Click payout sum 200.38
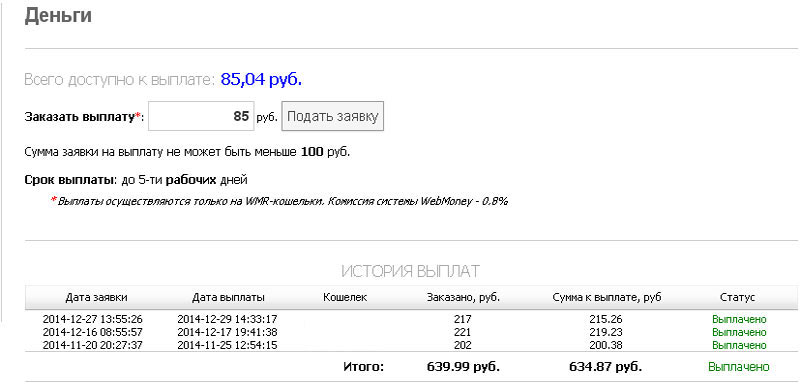 click(605, 345)
